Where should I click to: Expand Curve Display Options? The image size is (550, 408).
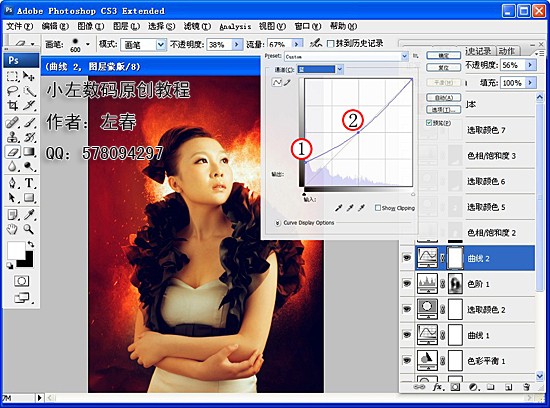click(277, 223)
